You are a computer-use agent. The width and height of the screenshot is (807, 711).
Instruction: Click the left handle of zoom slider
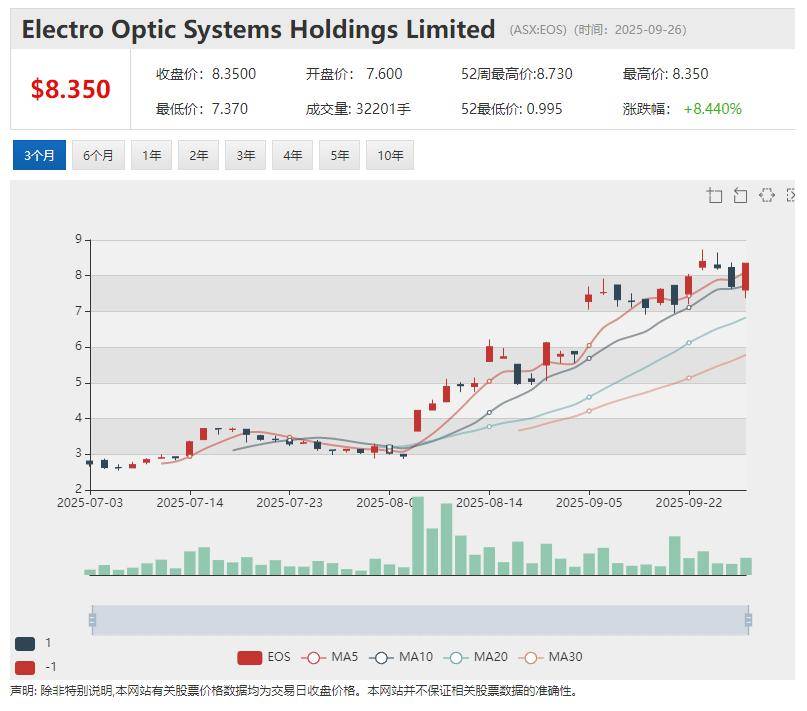(x=92, y=620)
